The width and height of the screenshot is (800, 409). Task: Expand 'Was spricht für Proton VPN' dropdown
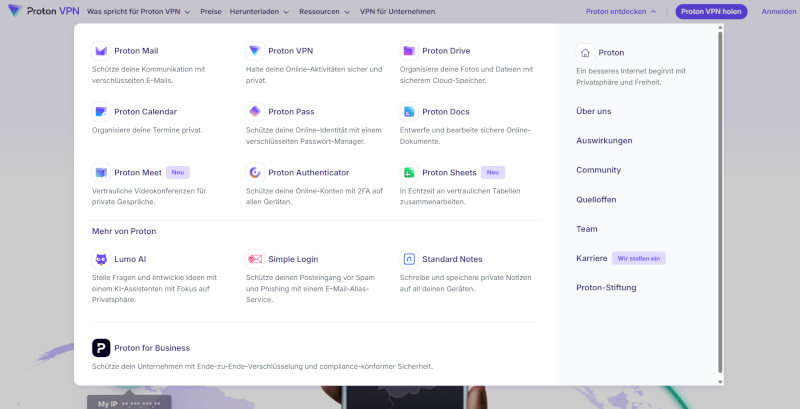click(139, 11)
